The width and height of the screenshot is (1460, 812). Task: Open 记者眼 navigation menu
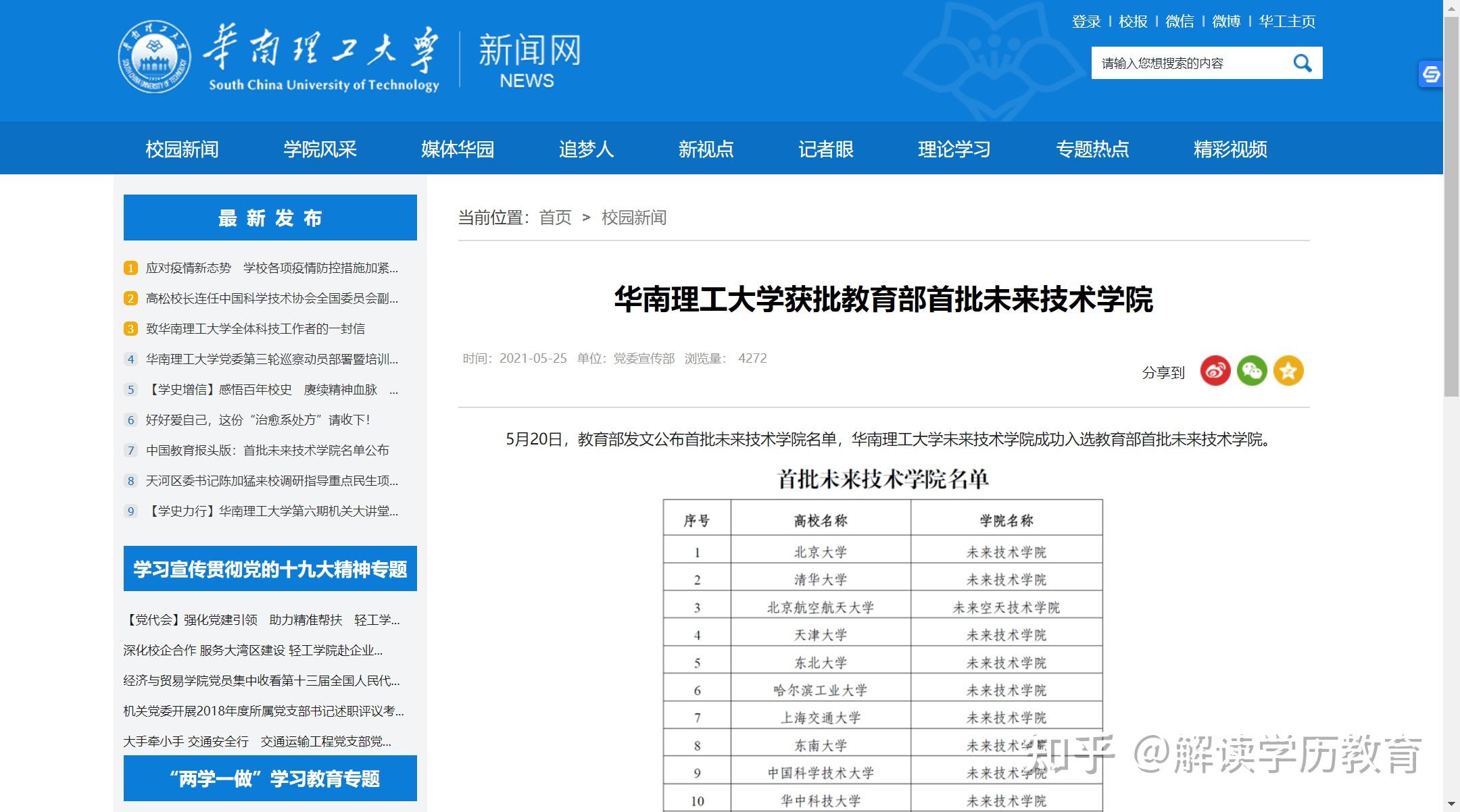(x=825, y=149)
